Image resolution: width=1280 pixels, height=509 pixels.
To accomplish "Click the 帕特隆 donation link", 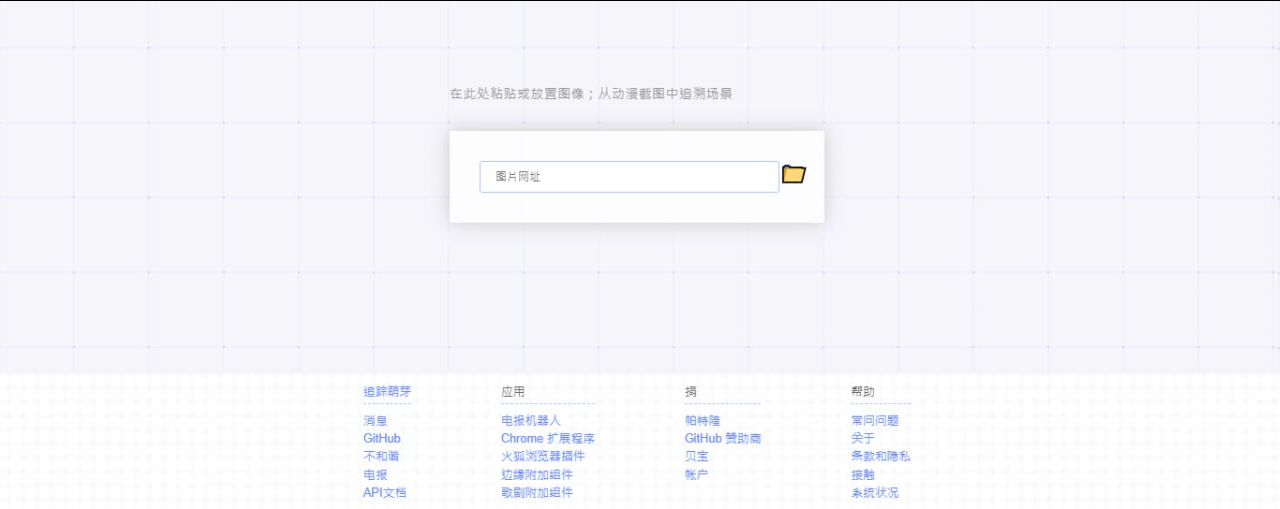I will [x=702, y=421].
